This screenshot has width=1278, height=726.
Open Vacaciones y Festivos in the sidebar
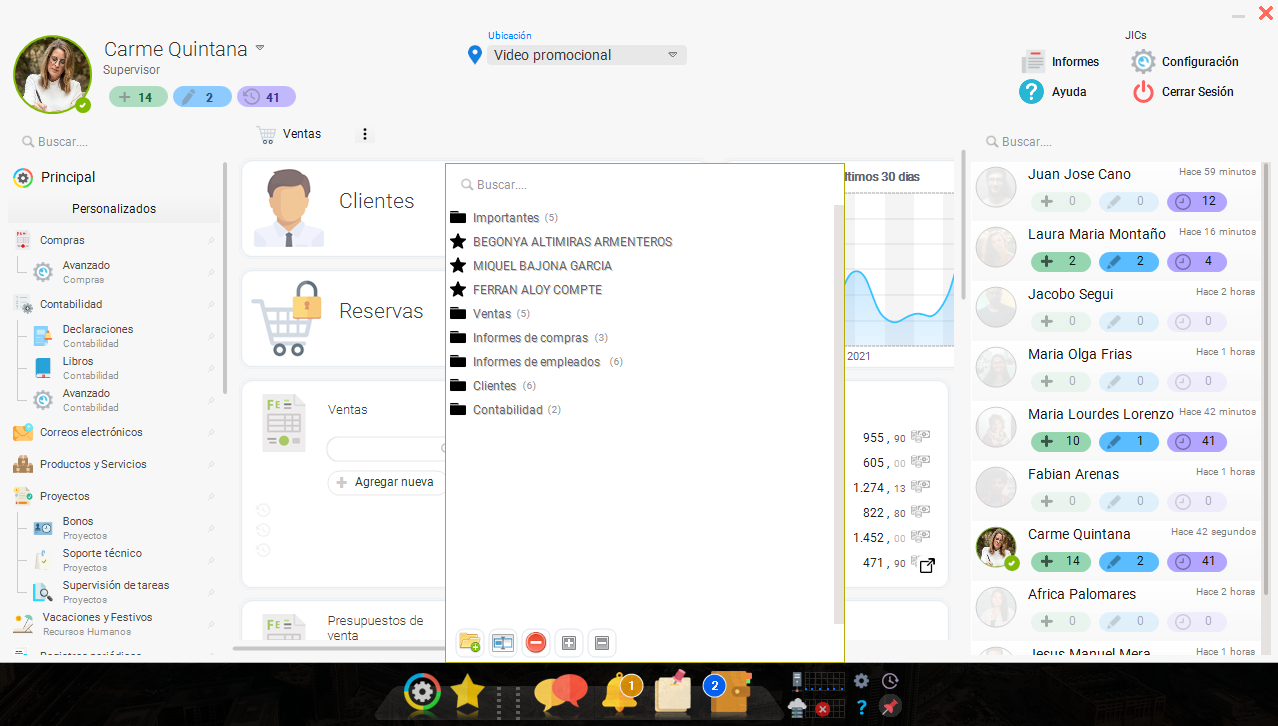(x=98, y=618)
